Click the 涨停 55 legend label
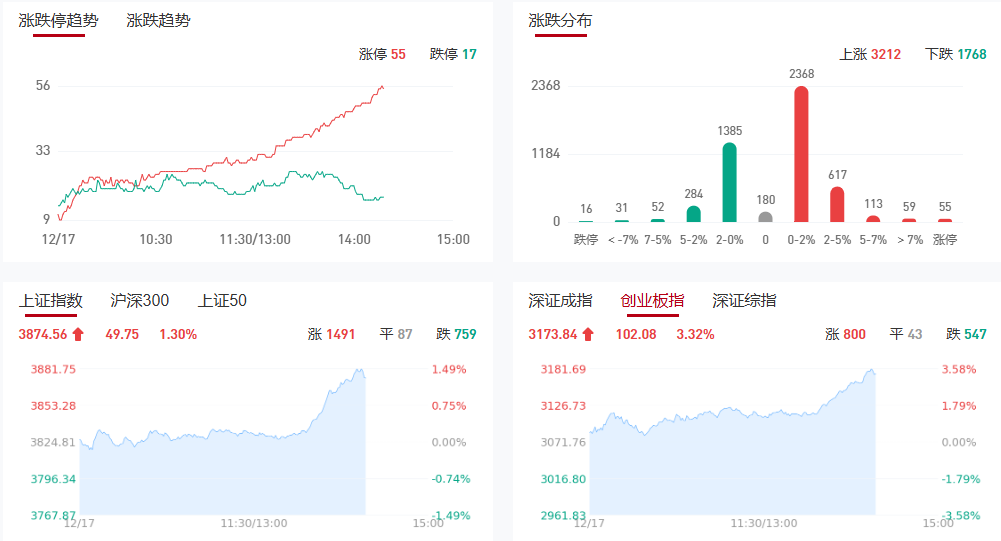The width and height of the screenshot is (1001, 541). [x=382, y=54]
